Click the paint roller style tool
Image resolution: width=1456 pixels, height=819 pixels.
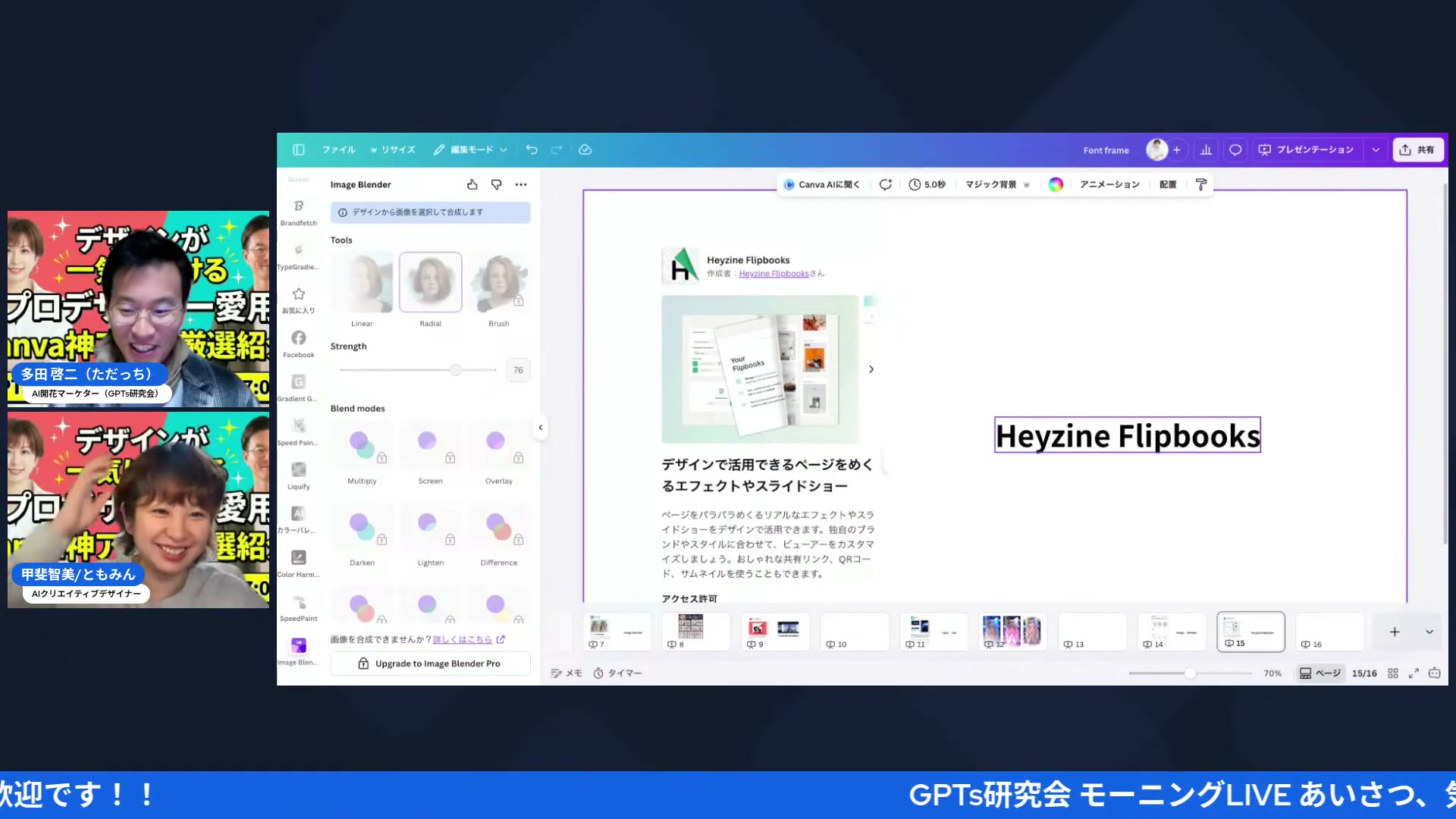click(1200, 184)
